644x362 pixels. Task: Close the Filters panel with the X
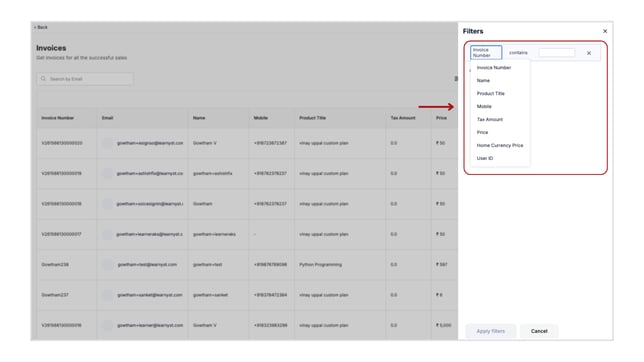(x=605, y=31)
